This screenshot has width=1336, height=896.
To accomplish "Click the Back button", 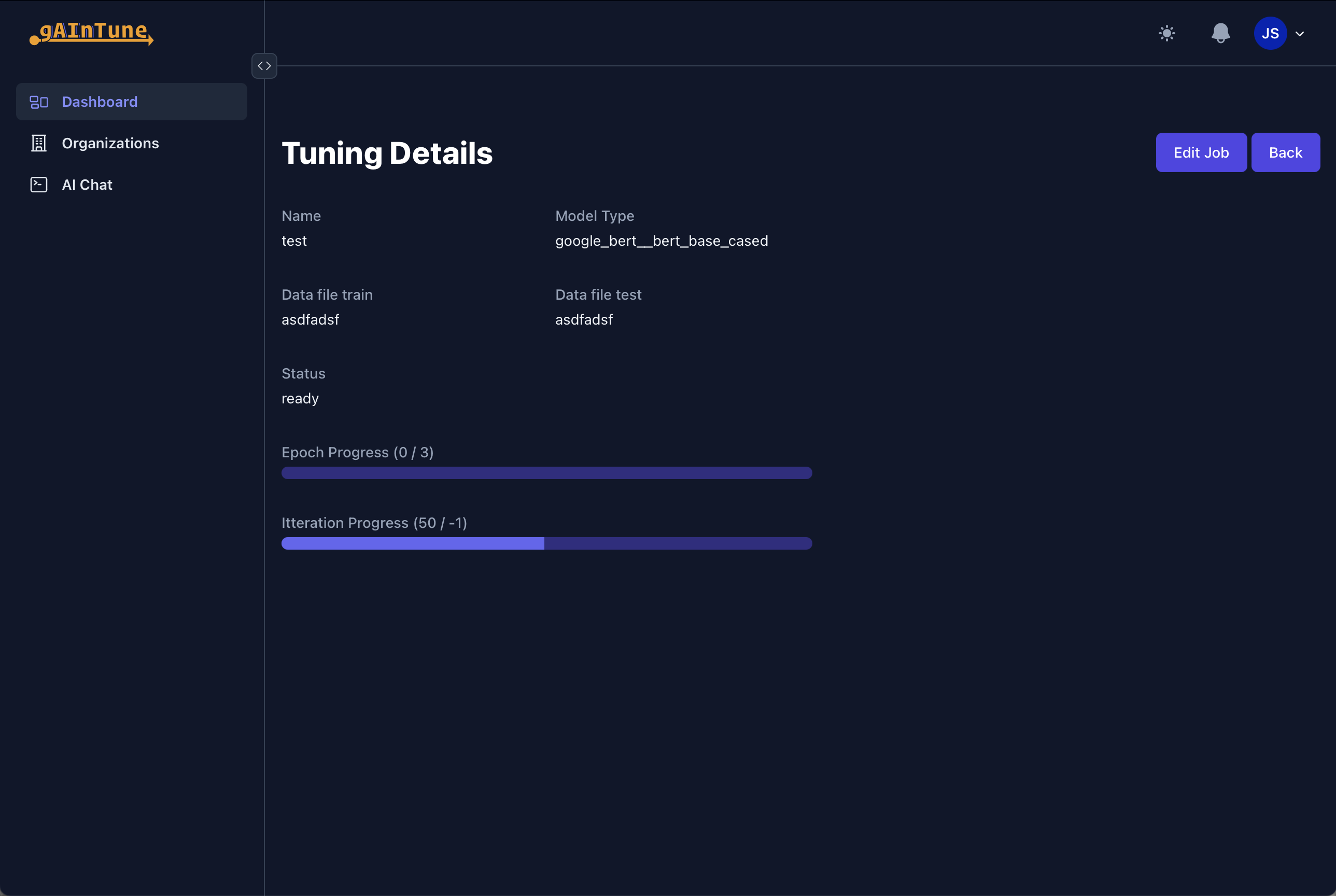I will [x=1285, y=151].
